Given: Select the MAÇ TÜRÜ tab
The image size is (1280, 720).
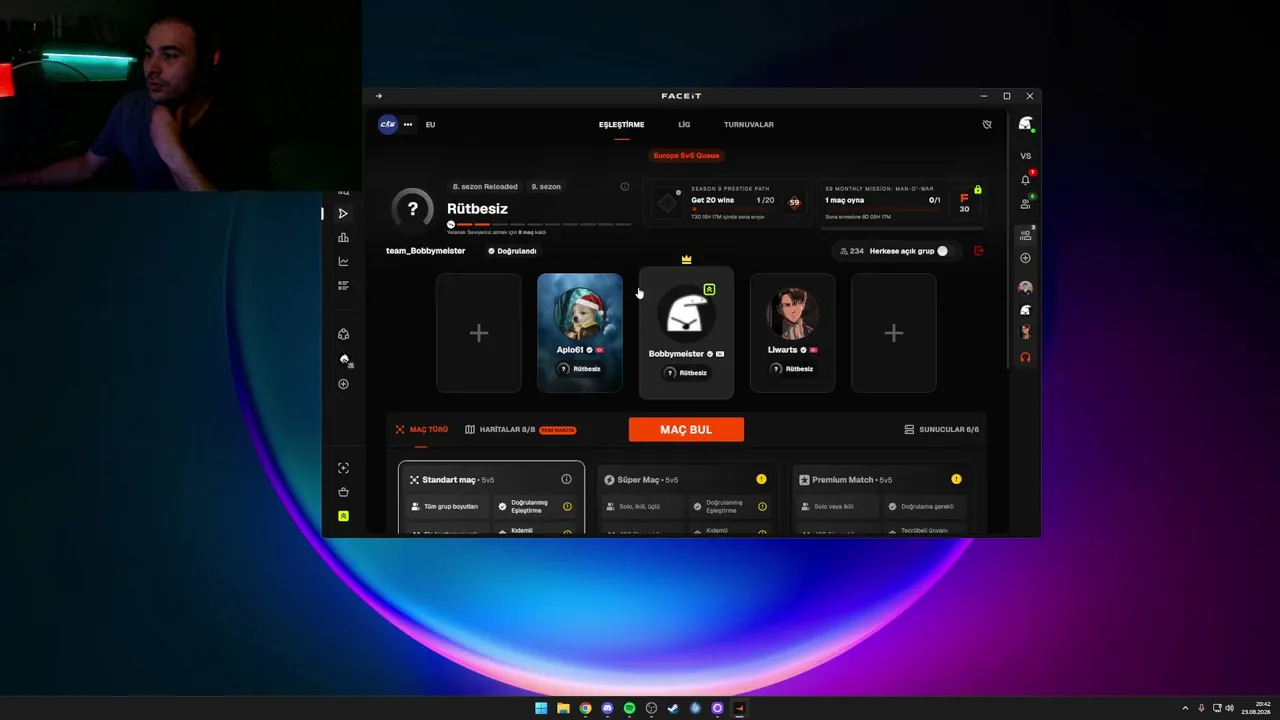Looking at the screenshot, I should click(x=422, y=430).
